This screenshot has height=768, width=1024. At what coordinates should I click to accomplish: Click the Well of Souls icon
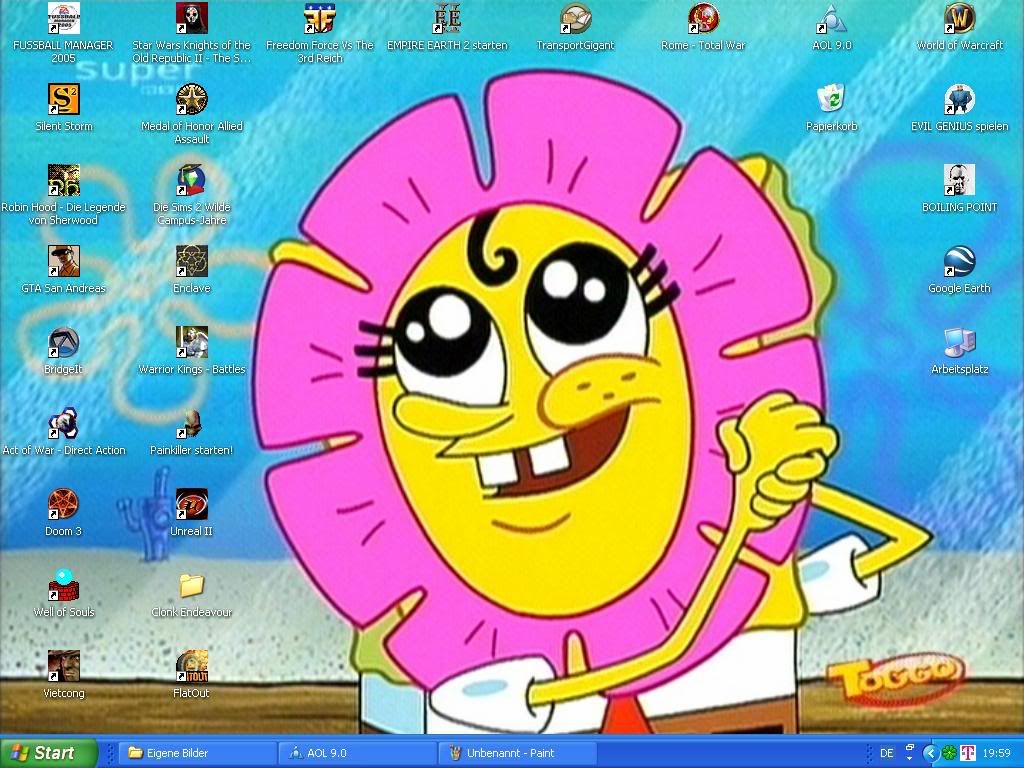click(63, 585)
